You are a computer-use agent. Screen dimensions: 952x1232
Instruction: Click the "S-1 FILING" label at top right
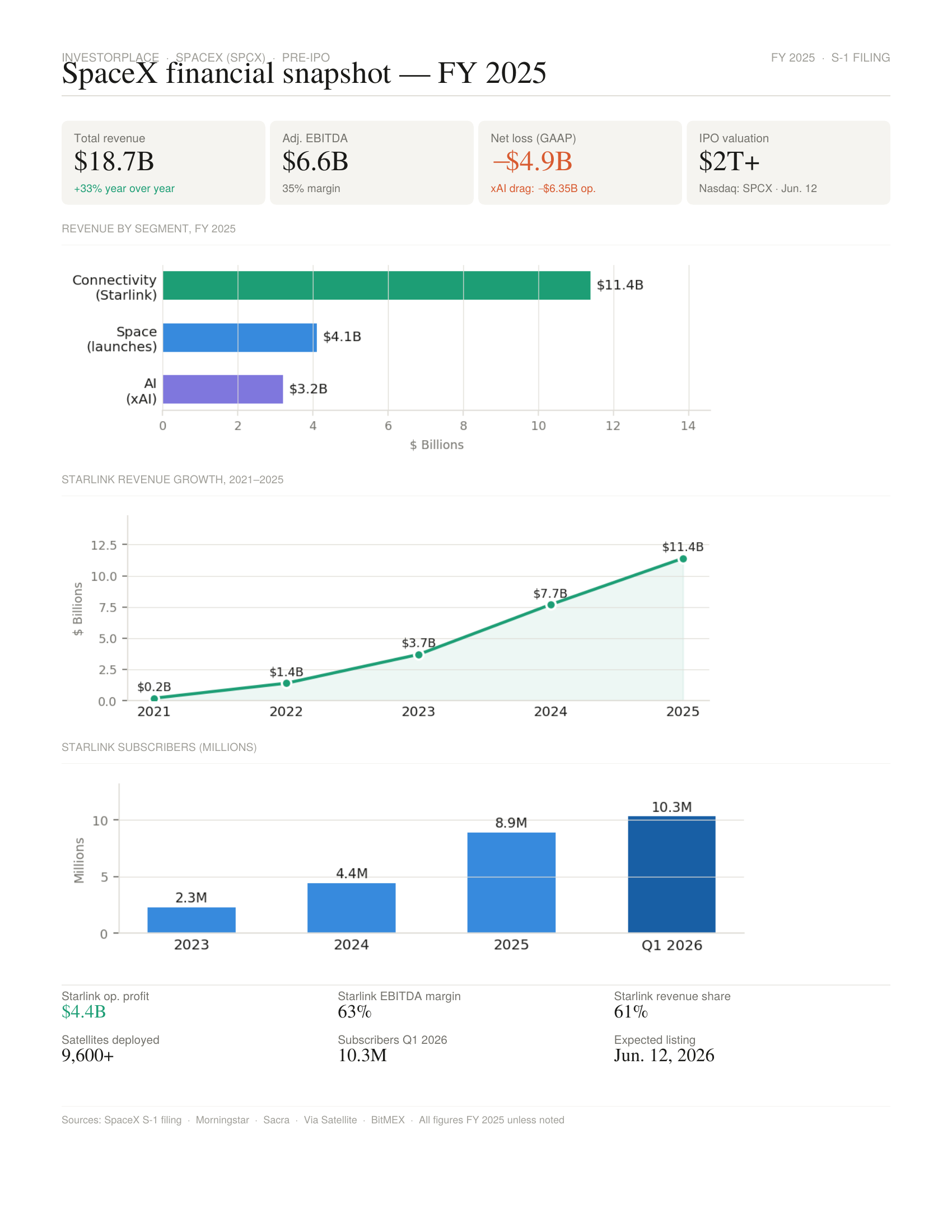(x=860, y=58)
